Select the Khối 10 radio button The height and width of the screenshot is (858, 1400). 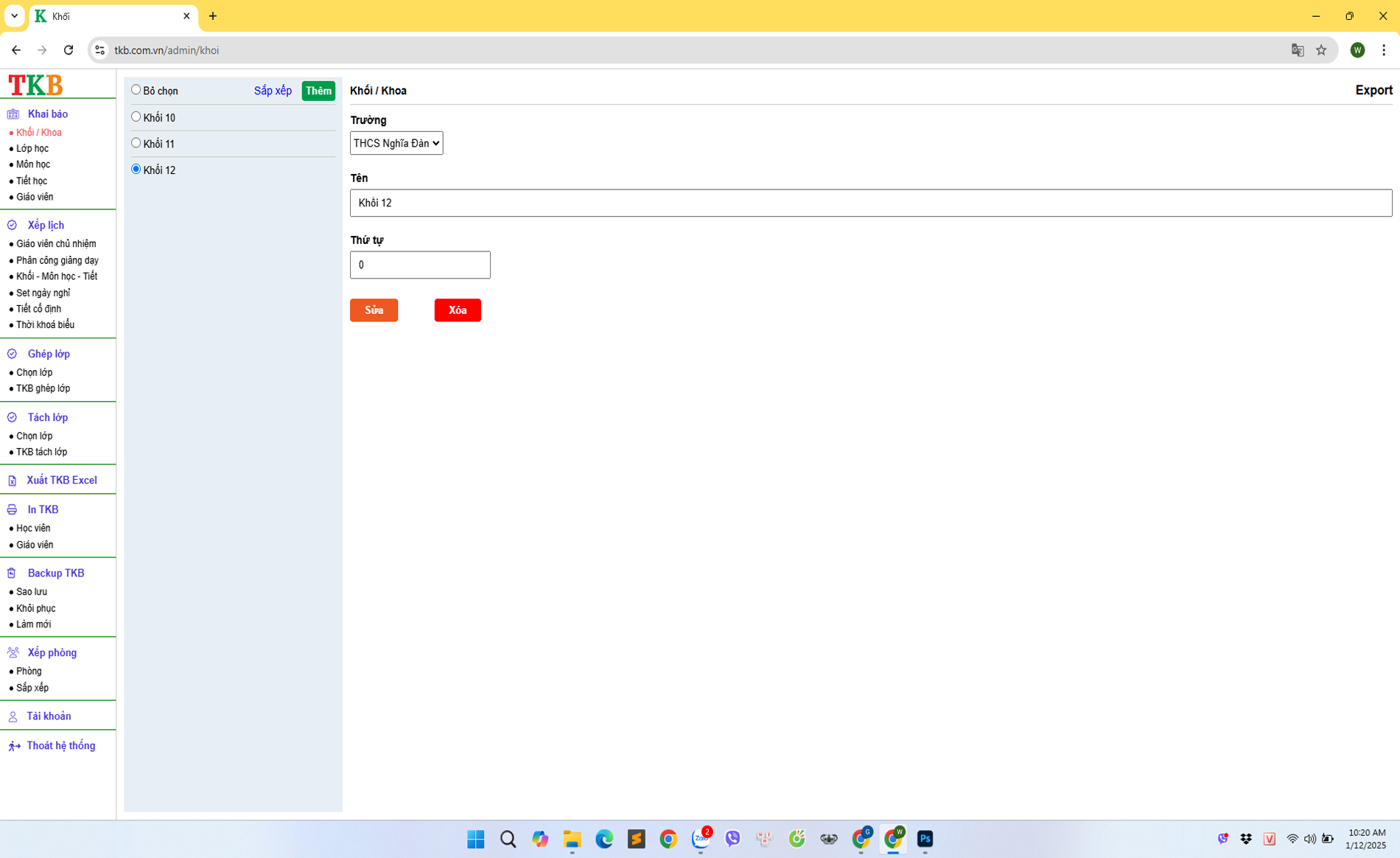(x=136, y=116)
